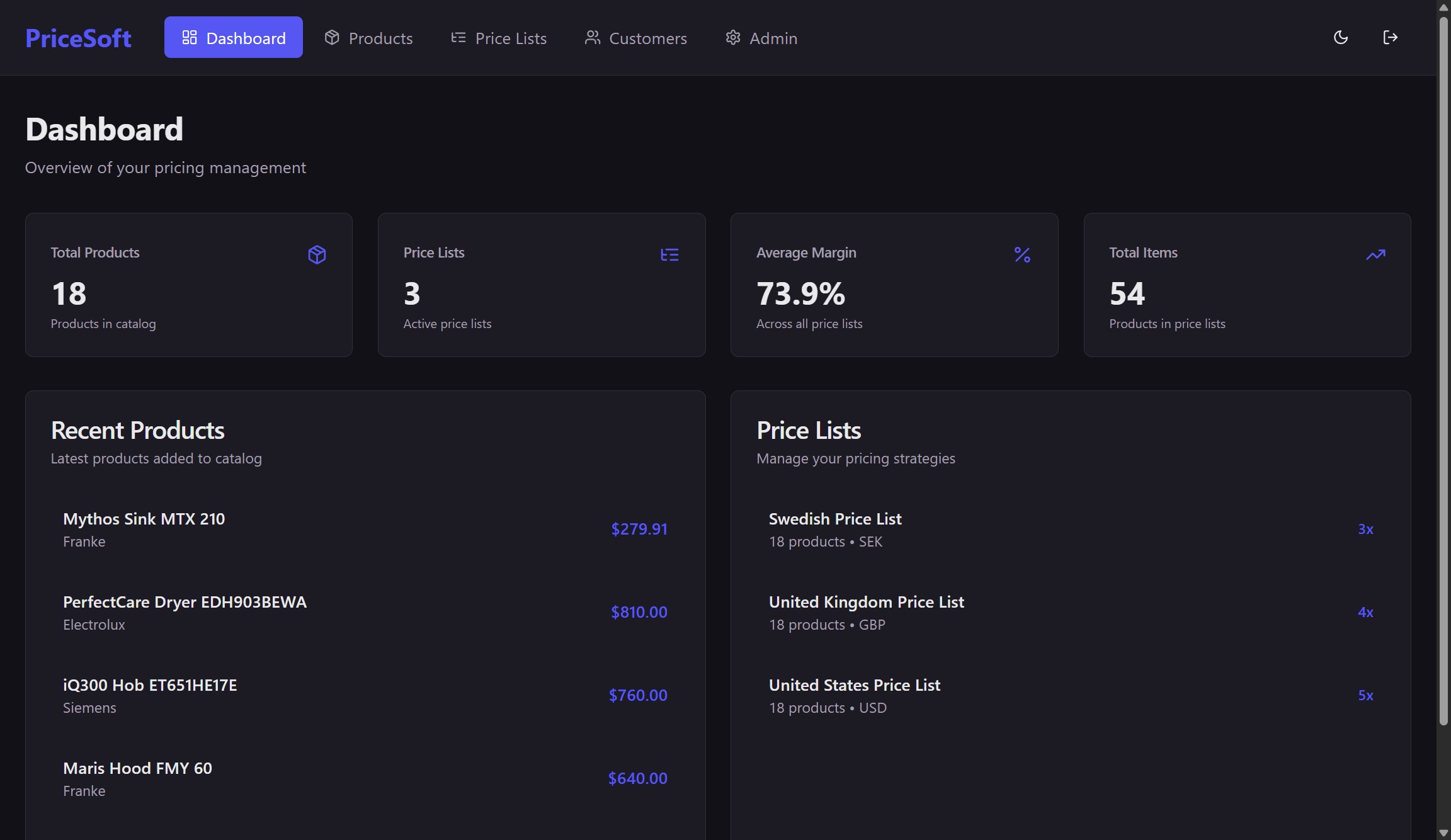Open the Admin settings section
Screen dimensions: 1451x840
tap(761, 38)
